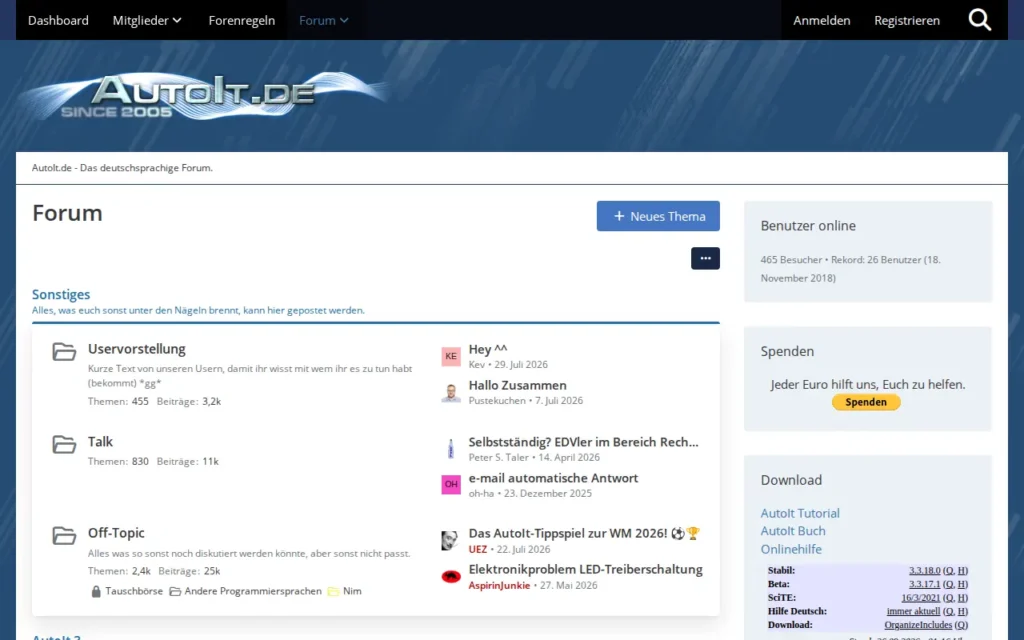Open the Tauschbörse subforum
Screen dimensions: 1024x640
coord(134,591)
